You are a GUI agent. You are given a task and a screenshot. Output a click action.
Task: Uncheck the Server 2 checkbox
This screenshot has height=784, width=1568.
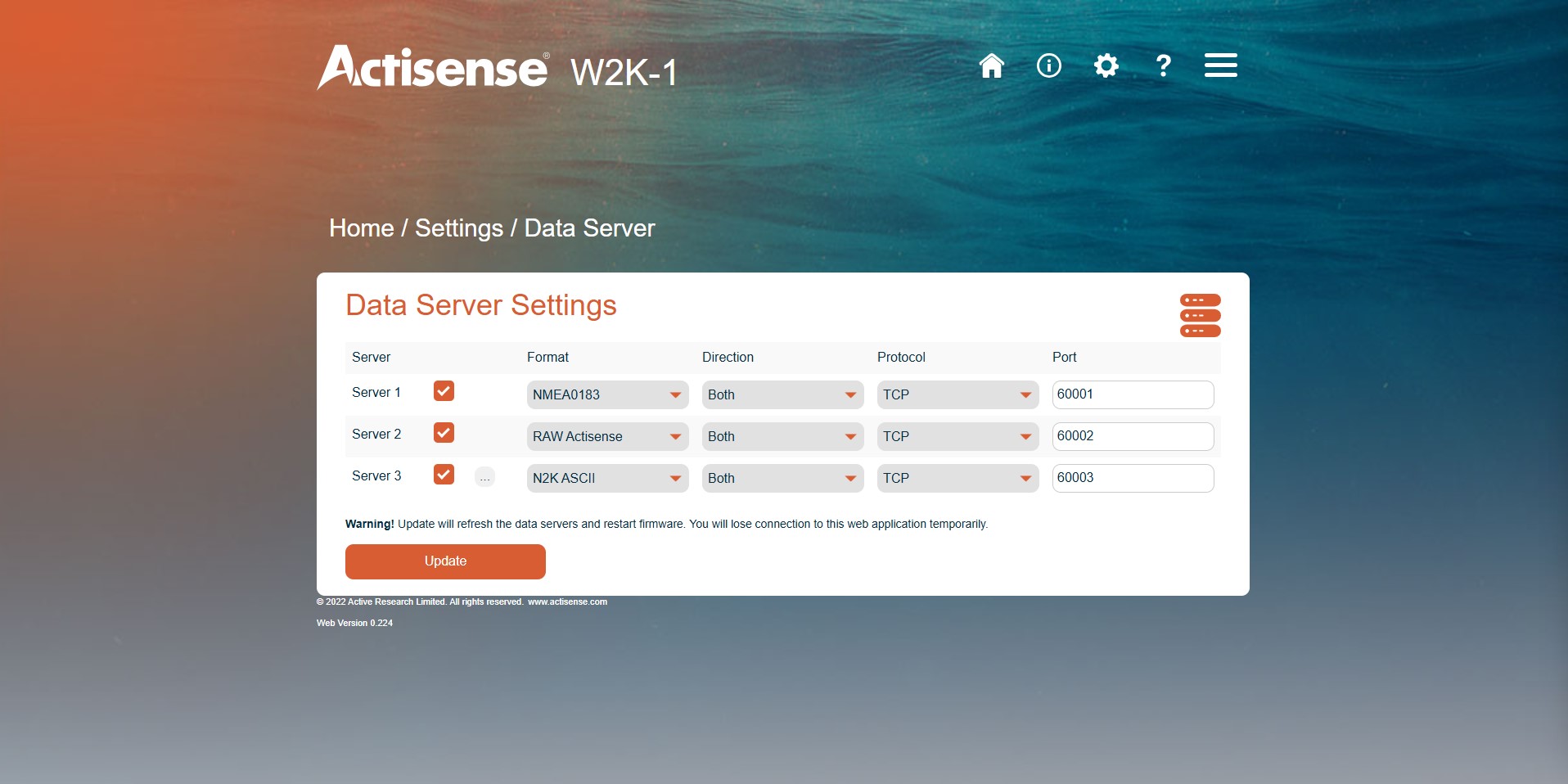click(444, 433)
